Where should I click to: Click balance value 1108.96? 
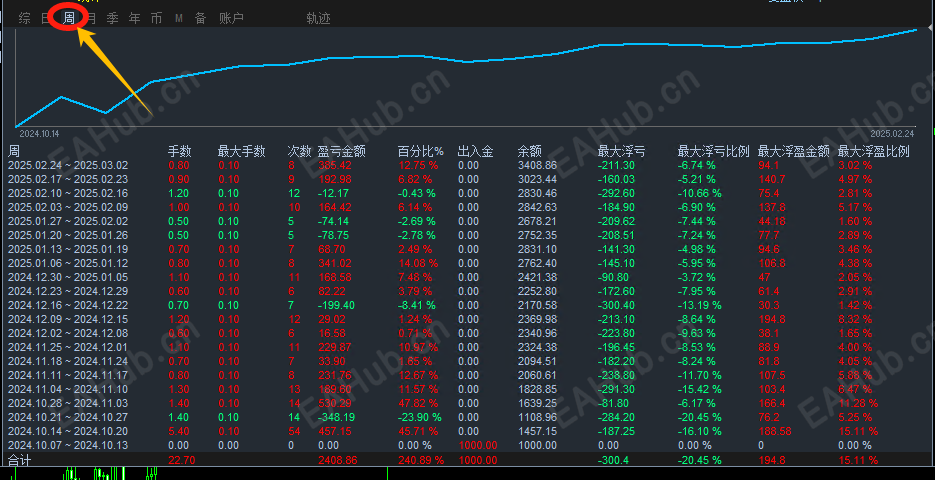click(x=537, y=417)
